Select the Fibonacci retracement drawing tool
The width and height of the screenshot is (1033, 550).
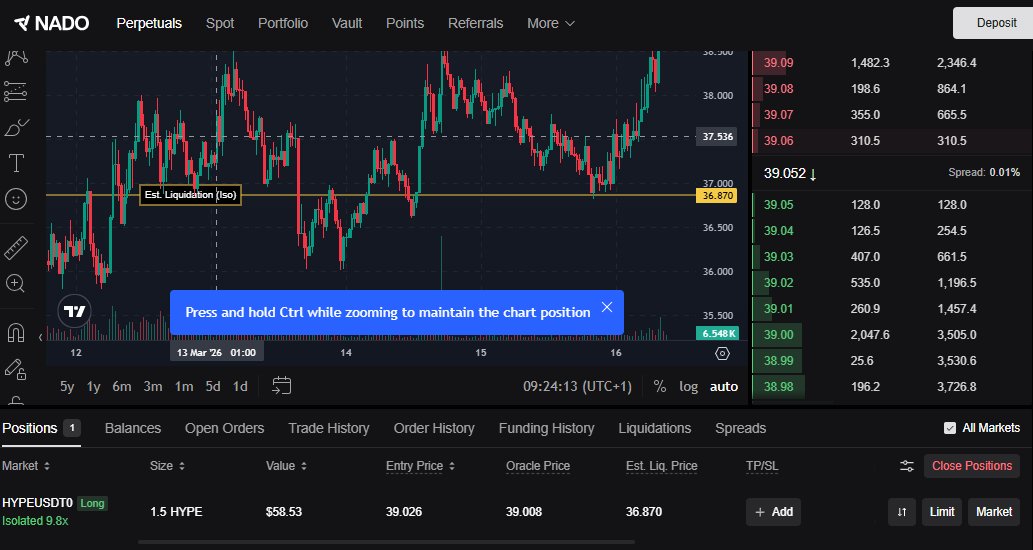click(16, 92)
